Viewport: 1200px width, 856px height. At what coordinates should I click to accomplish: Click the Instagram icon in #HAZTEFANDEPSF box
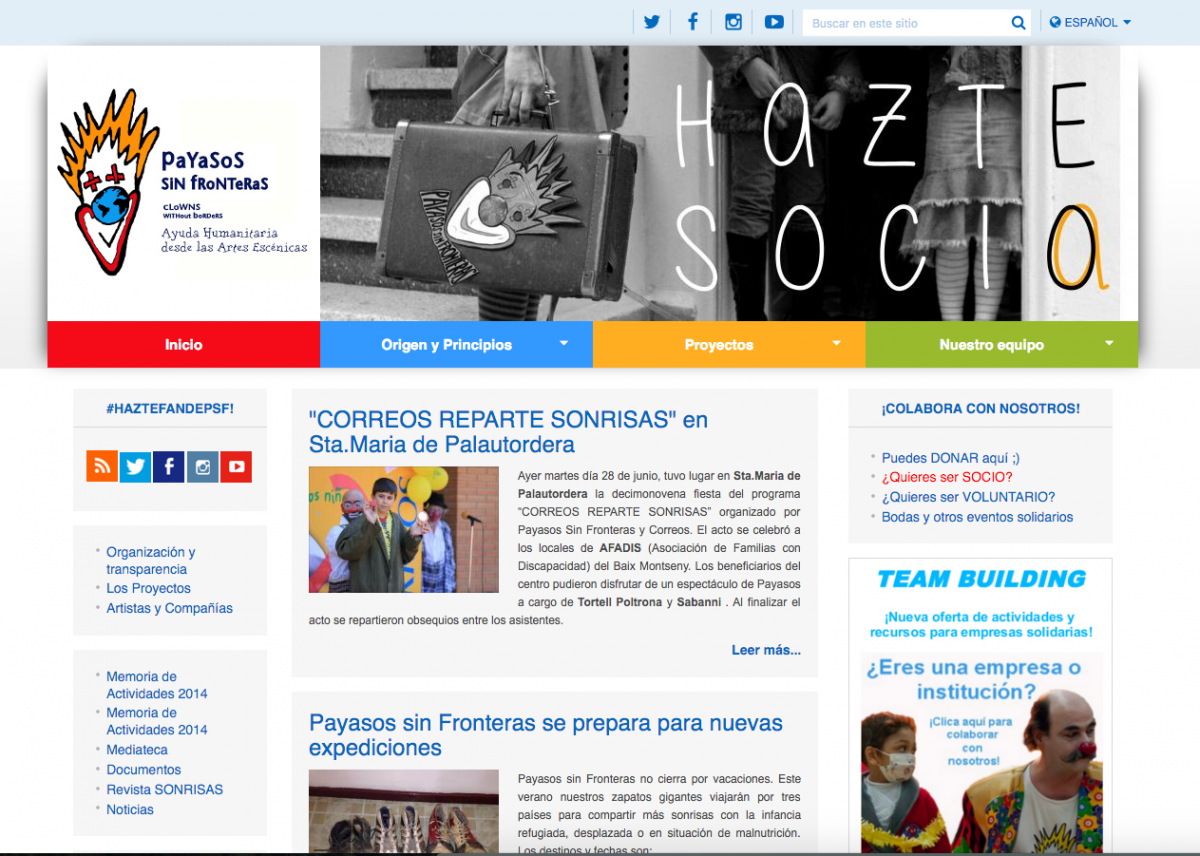click(203, 466)
